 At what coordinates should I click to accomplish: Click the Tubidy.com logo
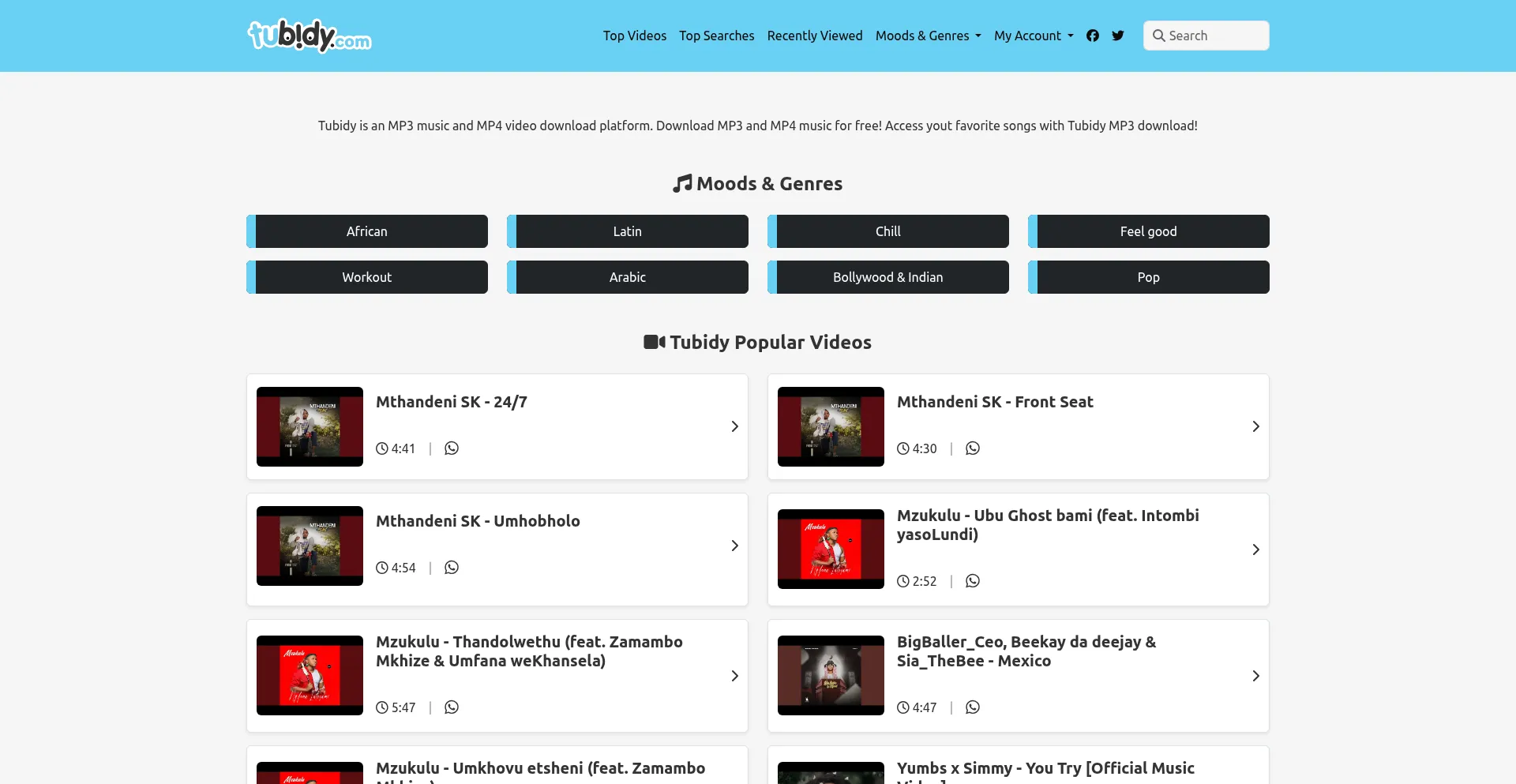click(310, 36)
